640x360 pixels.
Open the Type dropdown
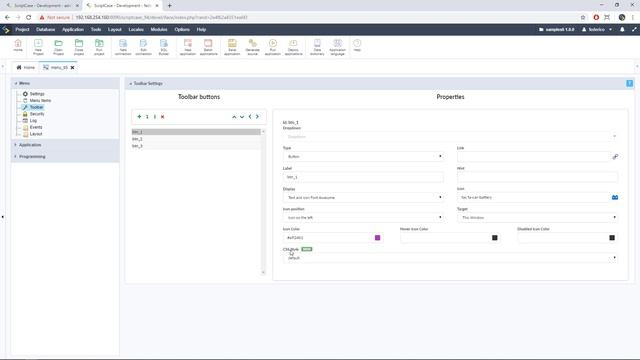click(x=363, y=156)
